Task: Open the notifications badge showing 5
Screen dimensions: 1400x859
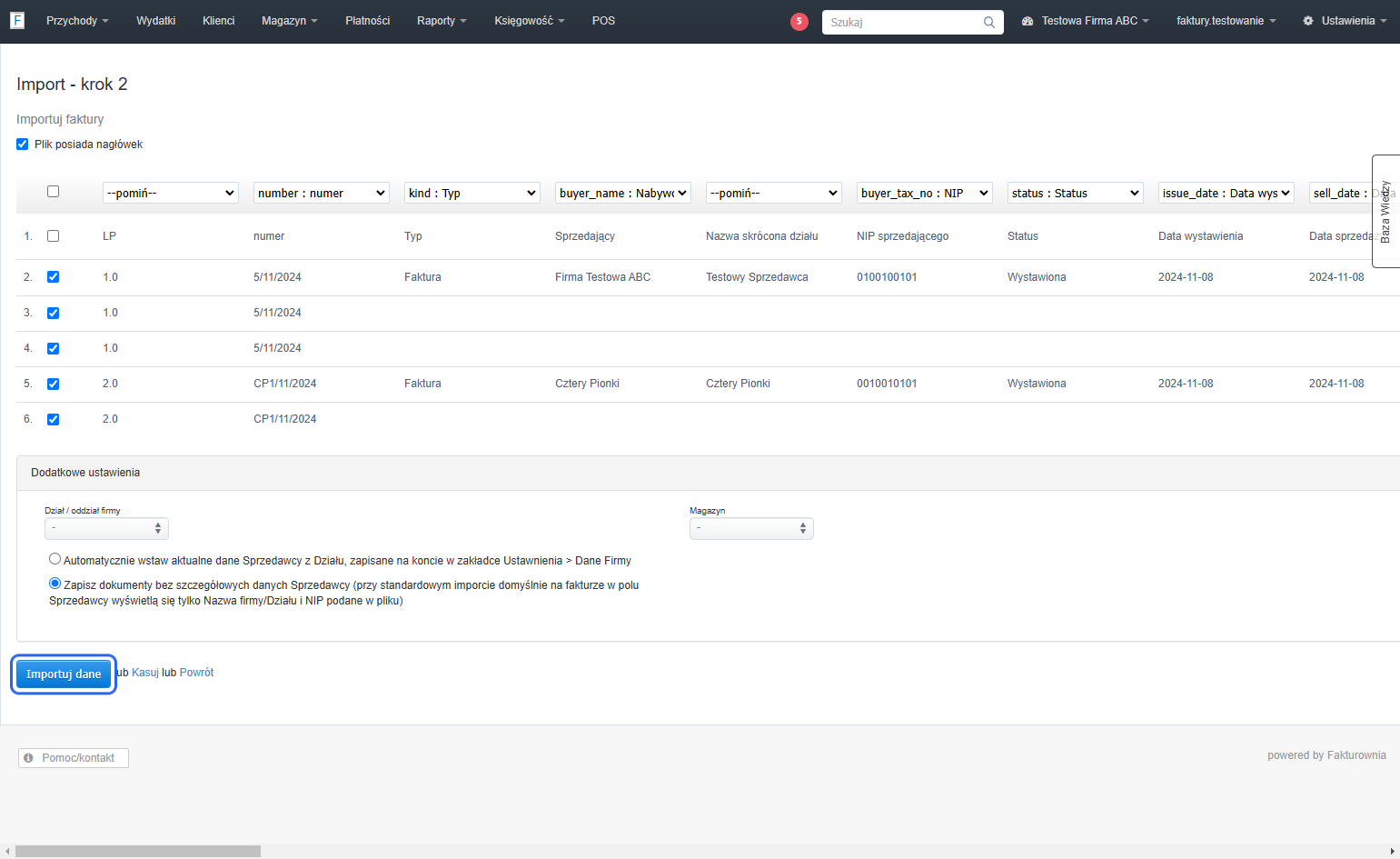Action: [x=799, y=21]
